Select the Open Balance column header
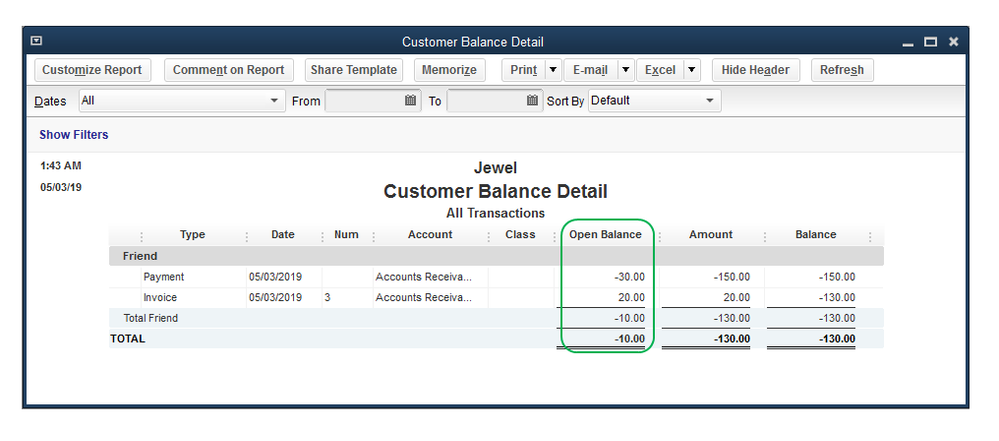Screen dimensions: 999x441 605,235
